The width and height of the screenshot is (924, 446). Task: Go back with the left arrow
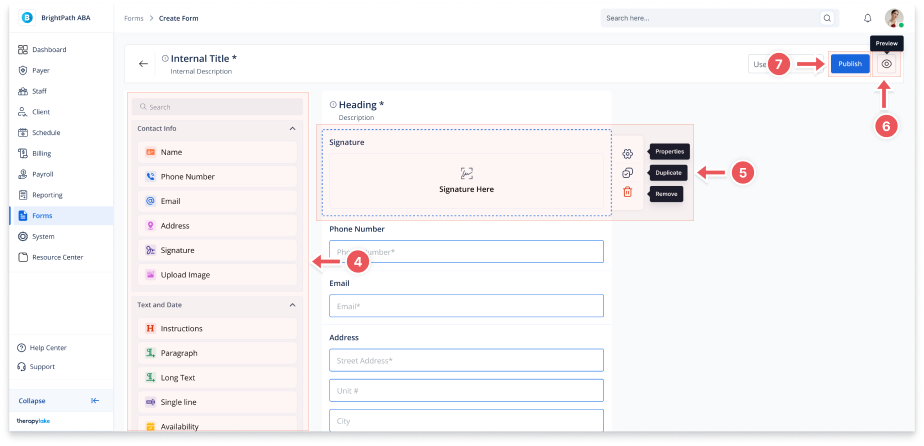(143, 64)
